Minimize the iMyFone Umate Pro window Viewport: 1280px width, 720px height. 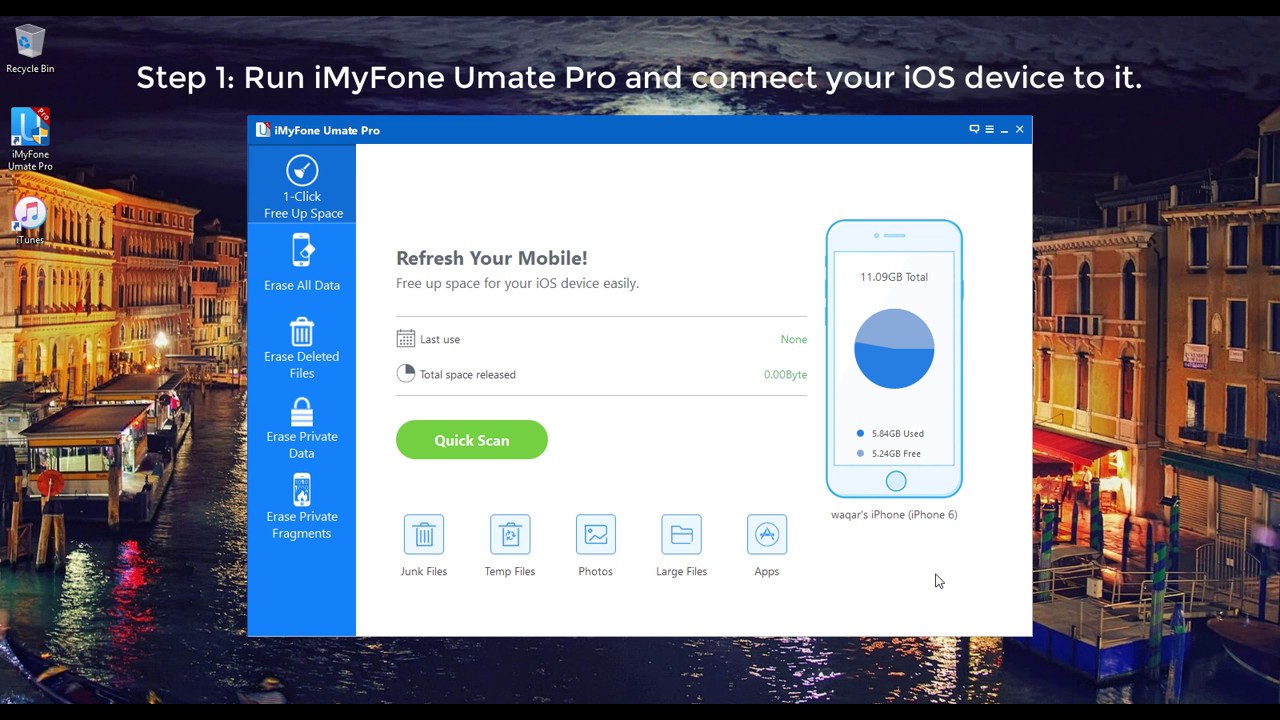tap(1005, 129)
